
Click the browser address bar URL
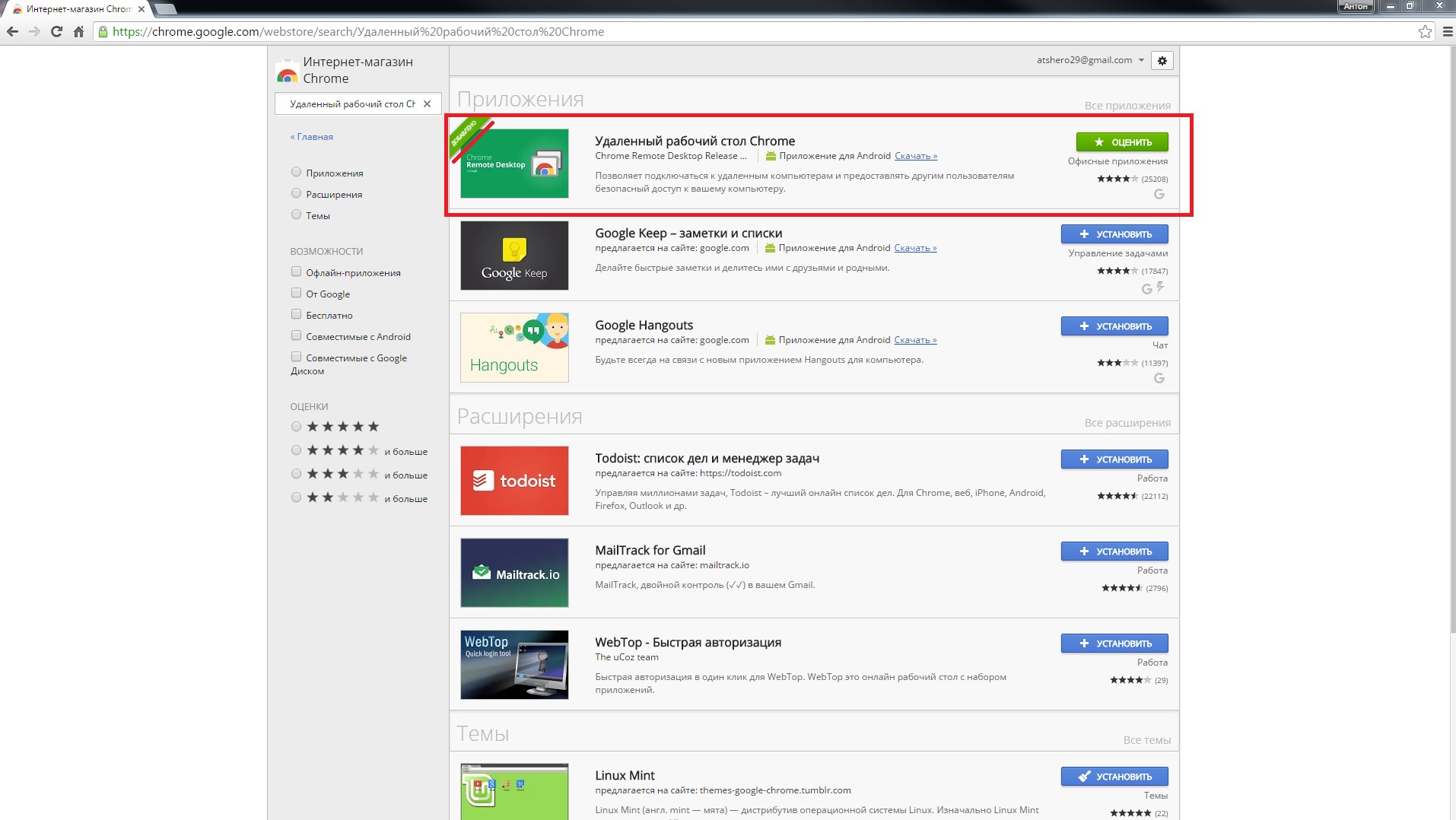358,32
